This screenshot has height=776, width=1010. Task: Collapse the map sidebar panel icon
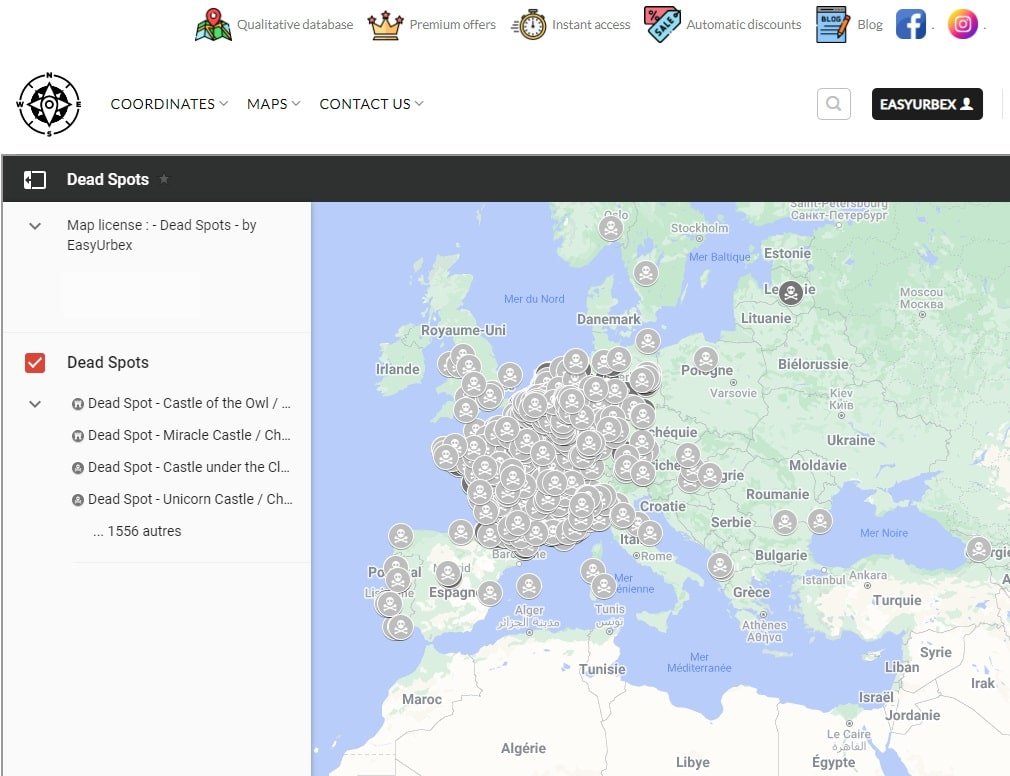(35, 180)
